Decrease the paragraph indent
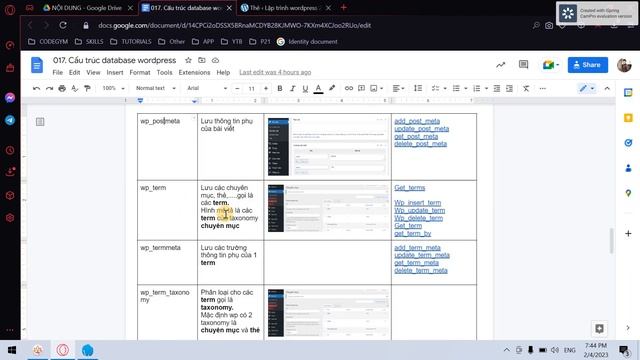640x360 pixels. [497, 88]
